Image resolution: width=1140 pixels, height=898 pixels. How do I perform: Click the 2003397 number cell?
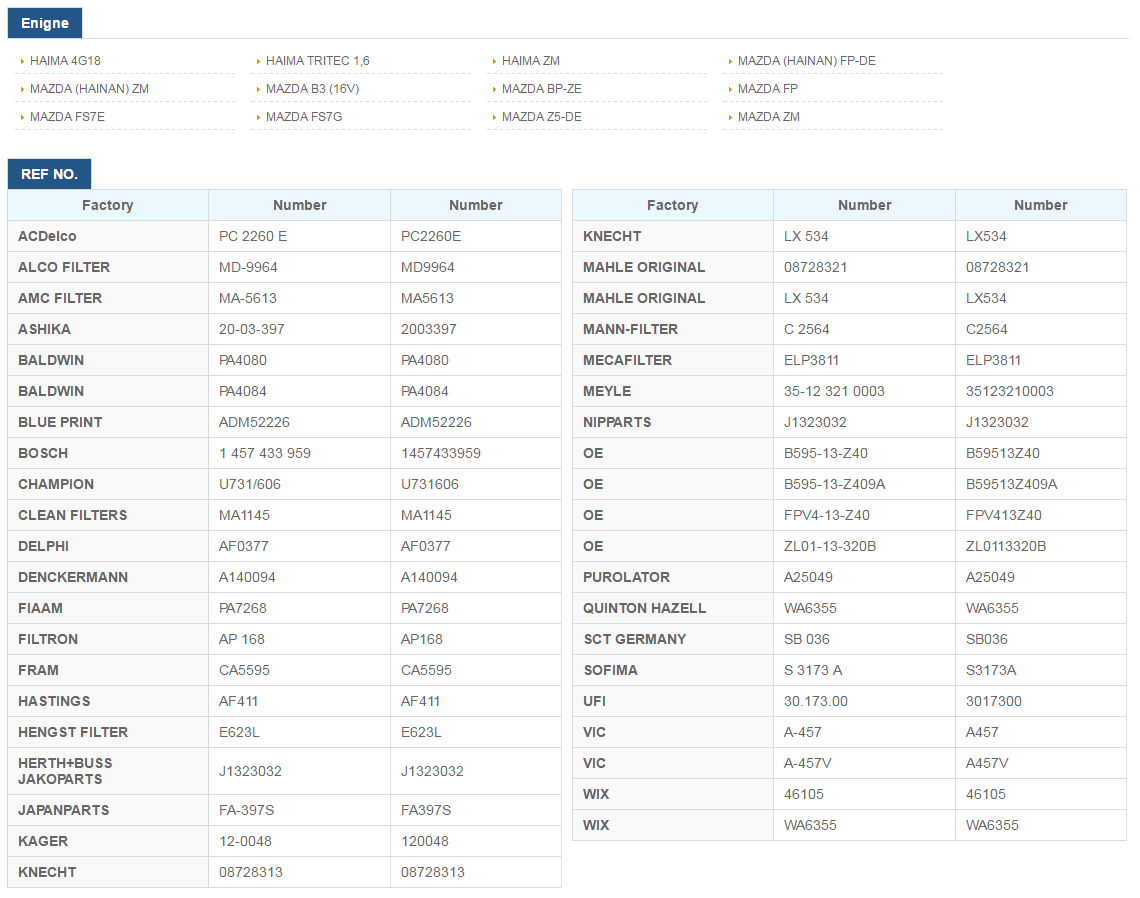[476, 329]
